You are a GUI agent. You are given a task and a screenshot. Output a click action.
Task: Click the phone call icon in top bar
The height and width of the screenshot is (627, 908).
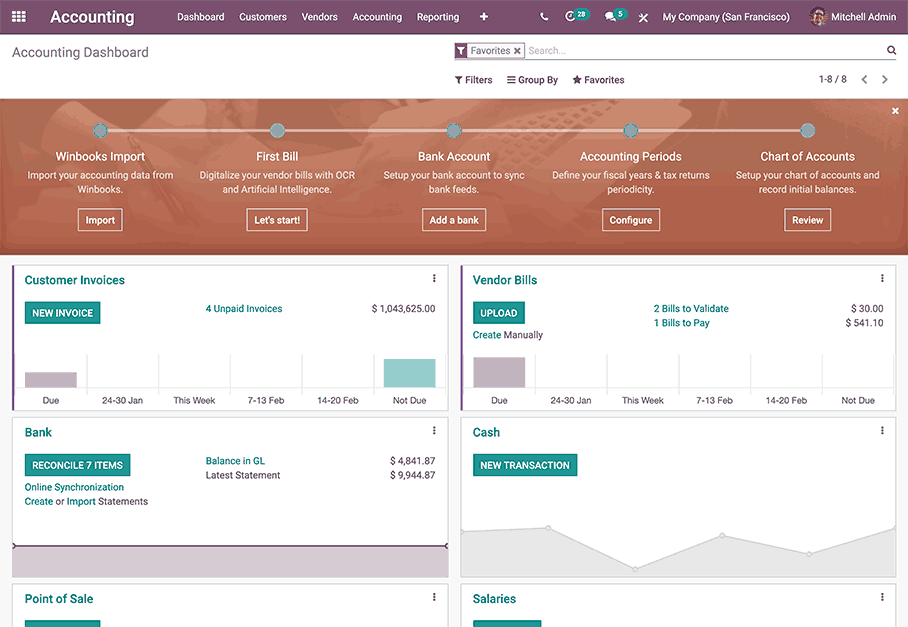tap(543, 16)
